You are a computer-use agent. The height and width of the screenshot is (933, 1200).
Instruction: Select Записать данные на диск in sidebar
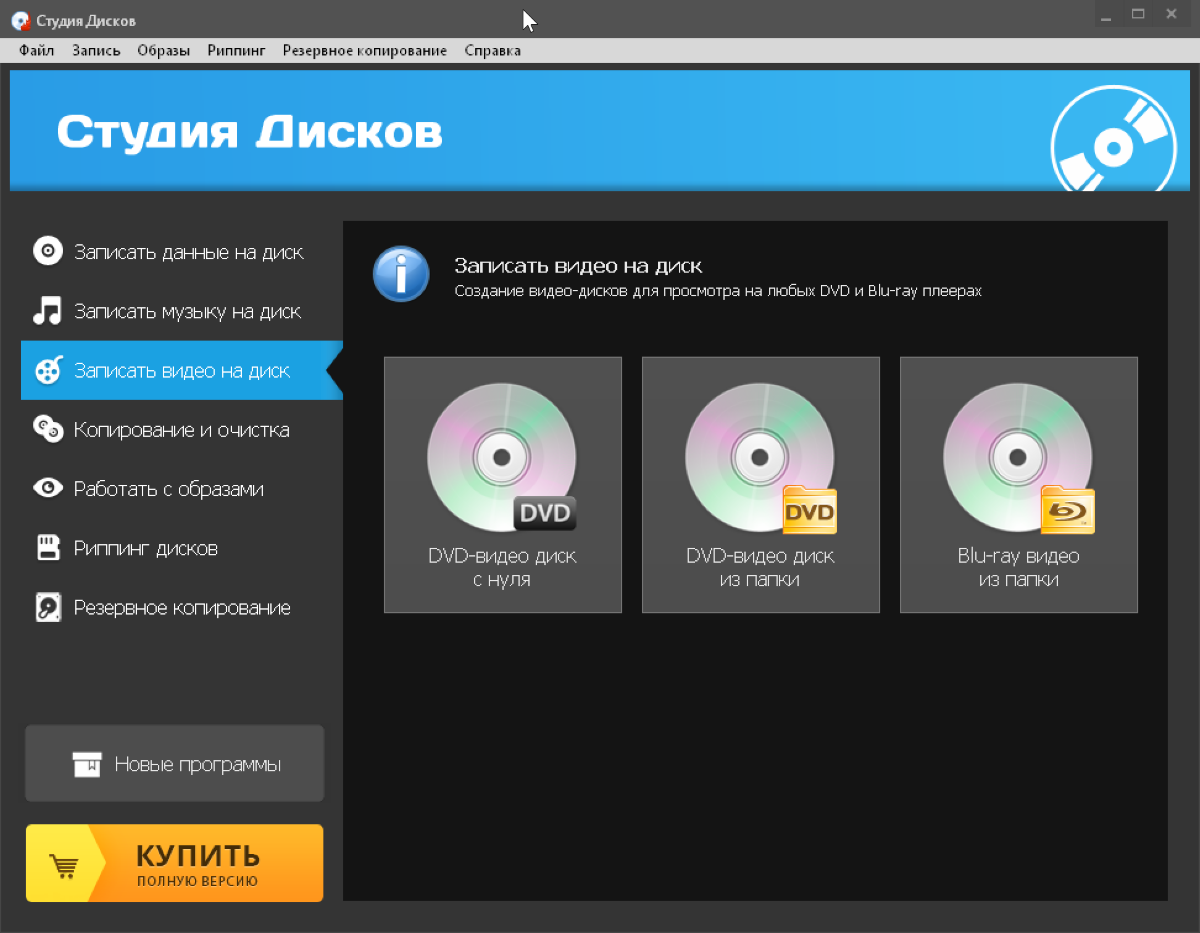tap(181, 252)
